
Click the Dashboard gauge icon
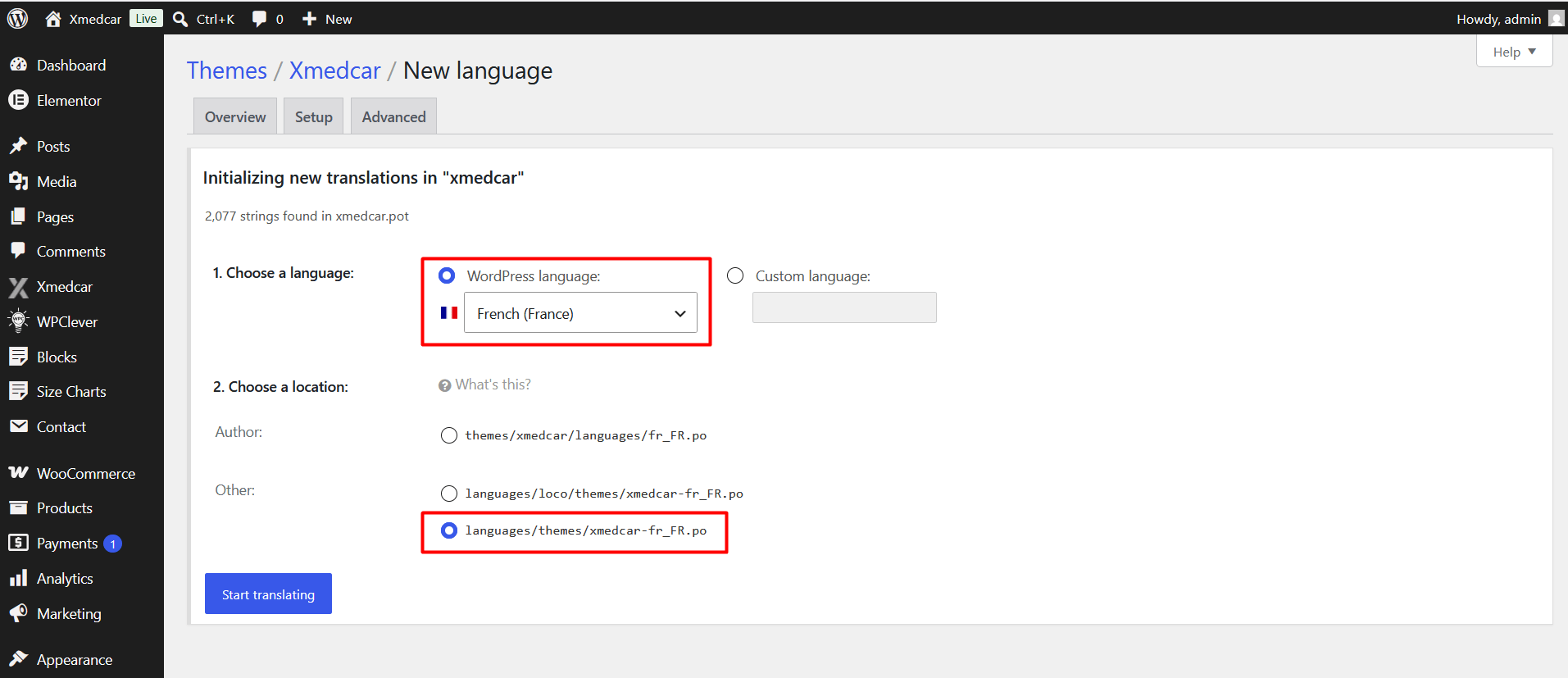pyautogui.click(x=18, y=65)
